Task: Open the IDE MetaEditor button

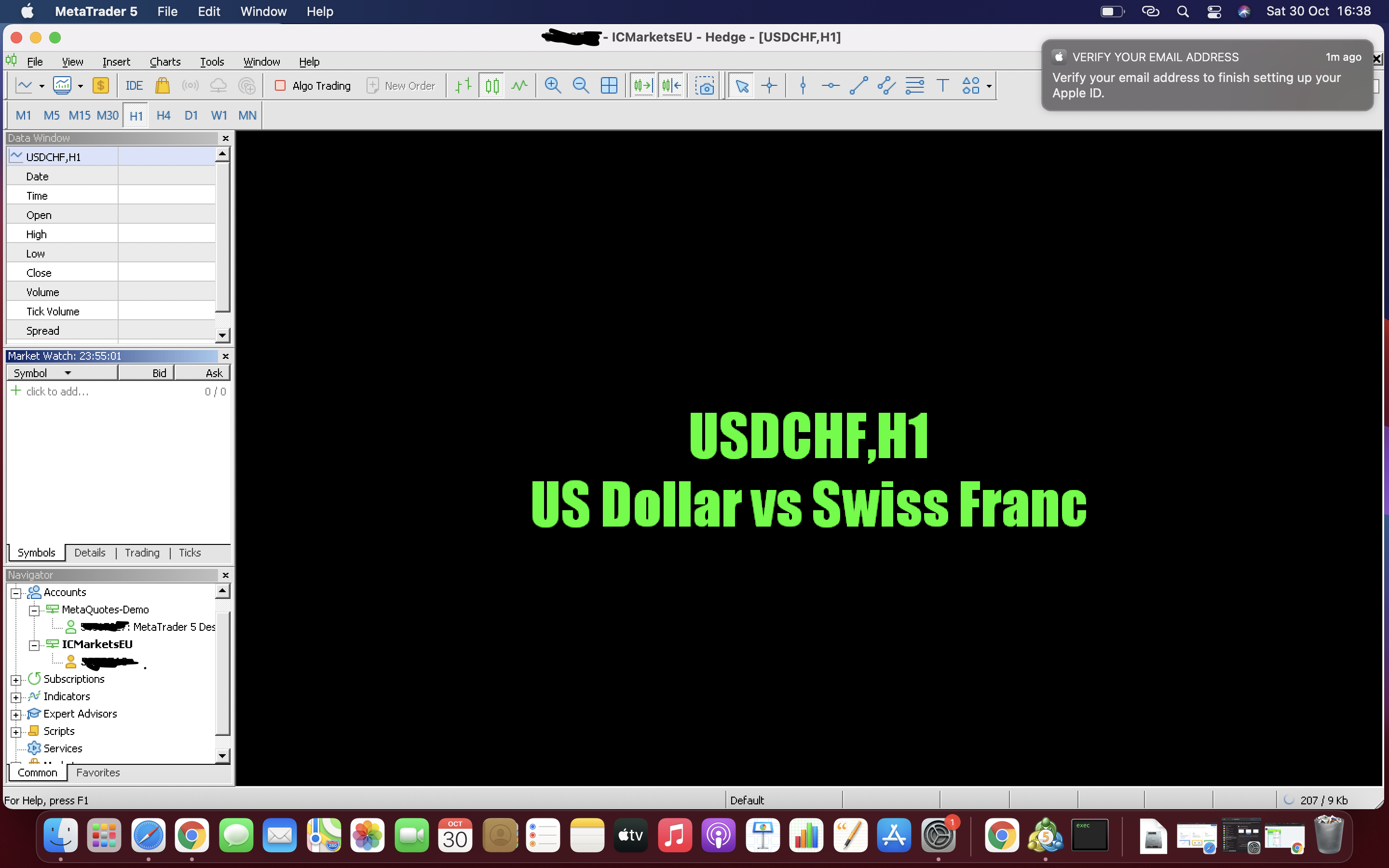Action: click(134, 85)
